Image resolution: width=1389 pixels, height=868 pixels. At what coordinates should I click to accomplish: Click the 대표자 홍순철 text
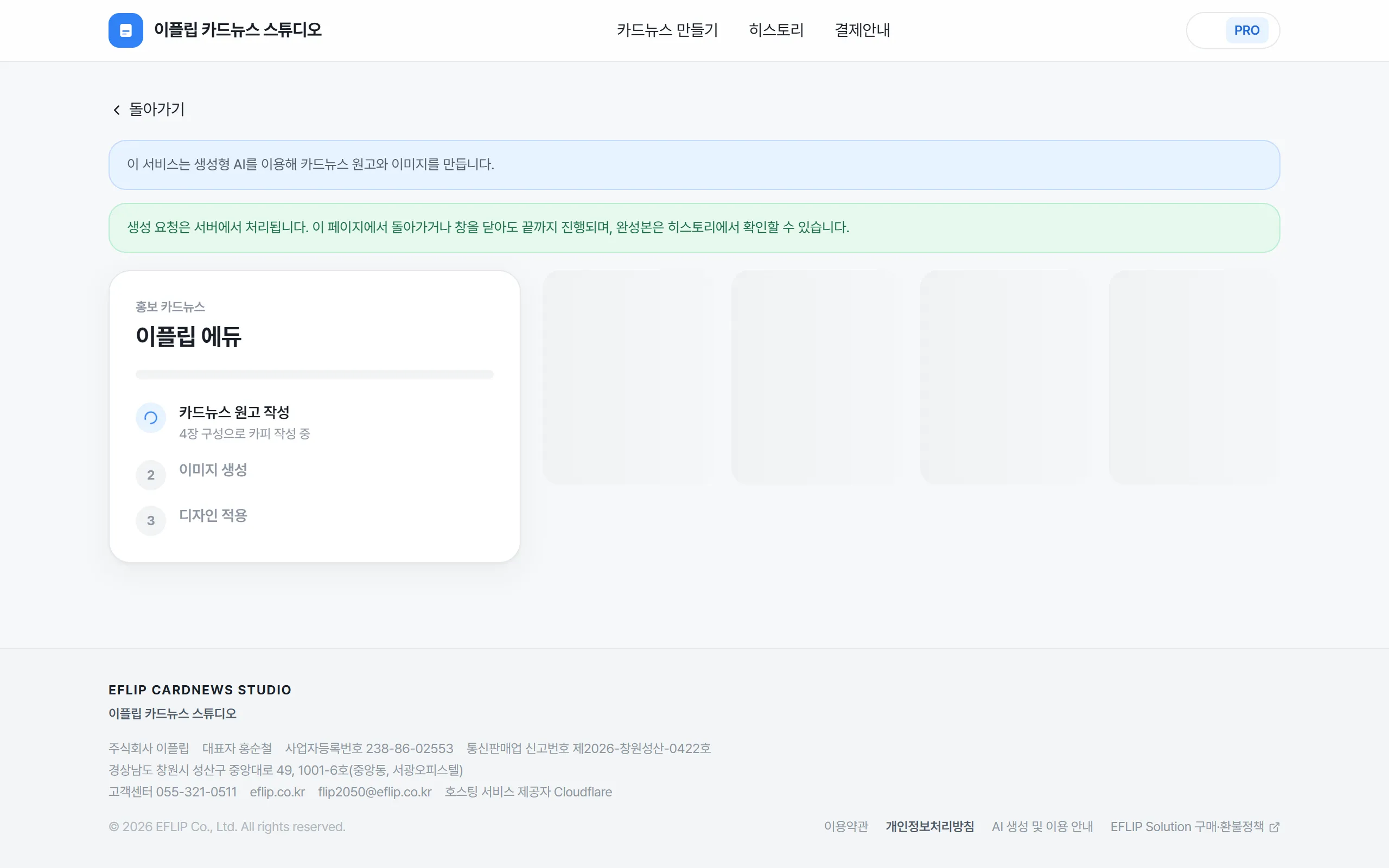tap(237, 749)
